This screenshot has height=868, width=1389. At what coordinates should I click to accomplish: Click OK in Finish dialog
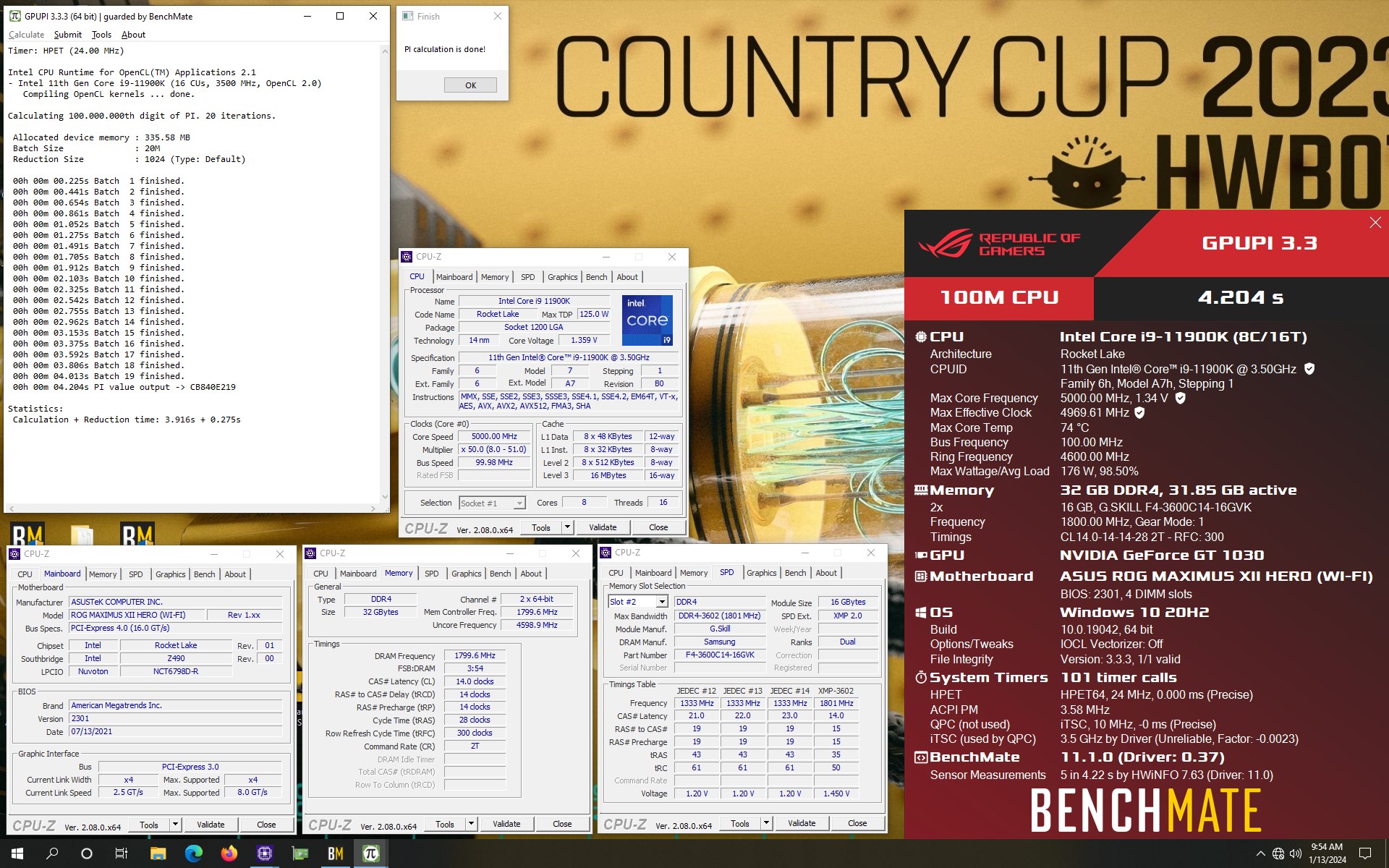[470, 85]
